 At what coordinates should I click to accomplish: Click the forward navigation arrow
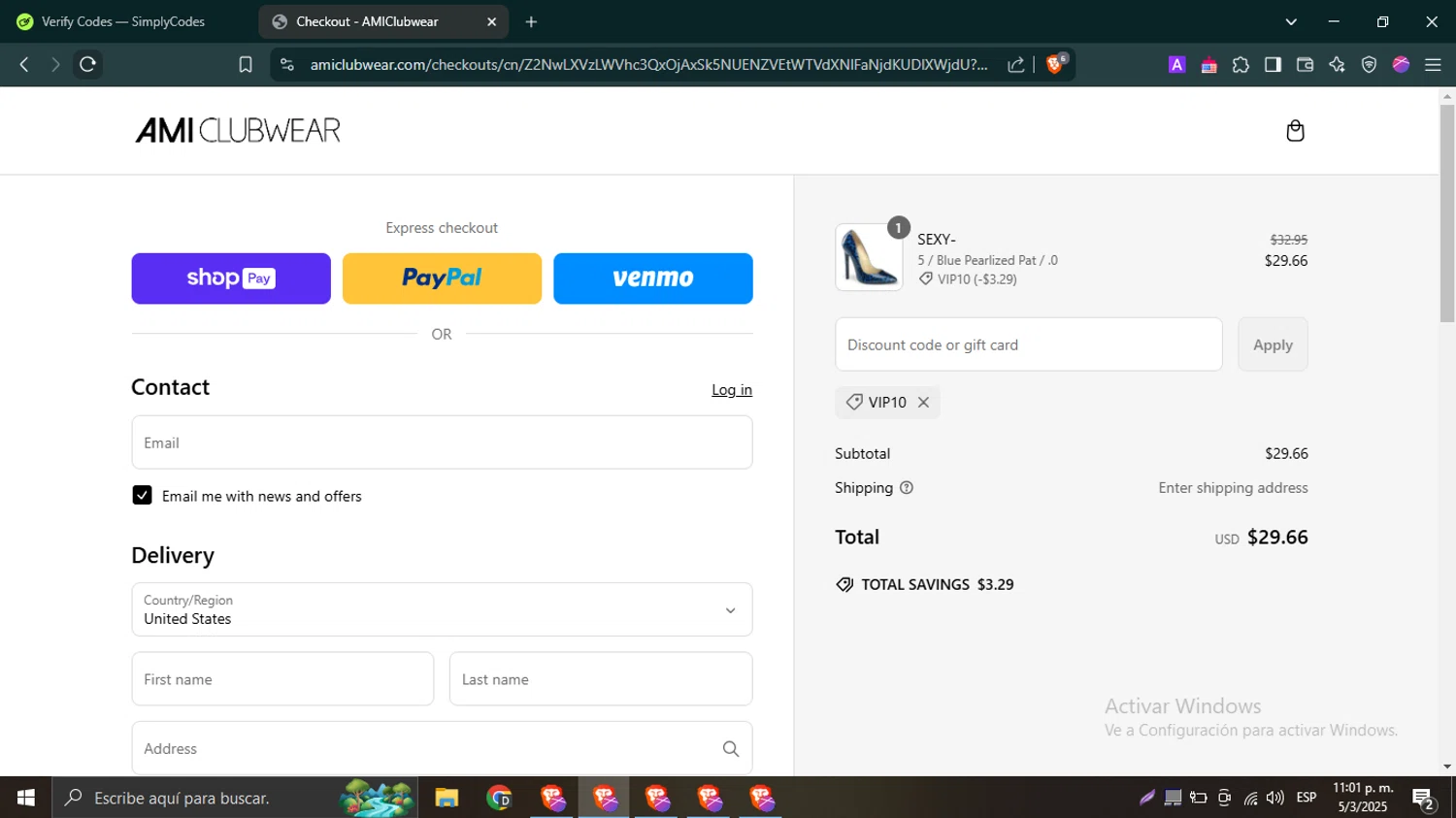(55, 64)
